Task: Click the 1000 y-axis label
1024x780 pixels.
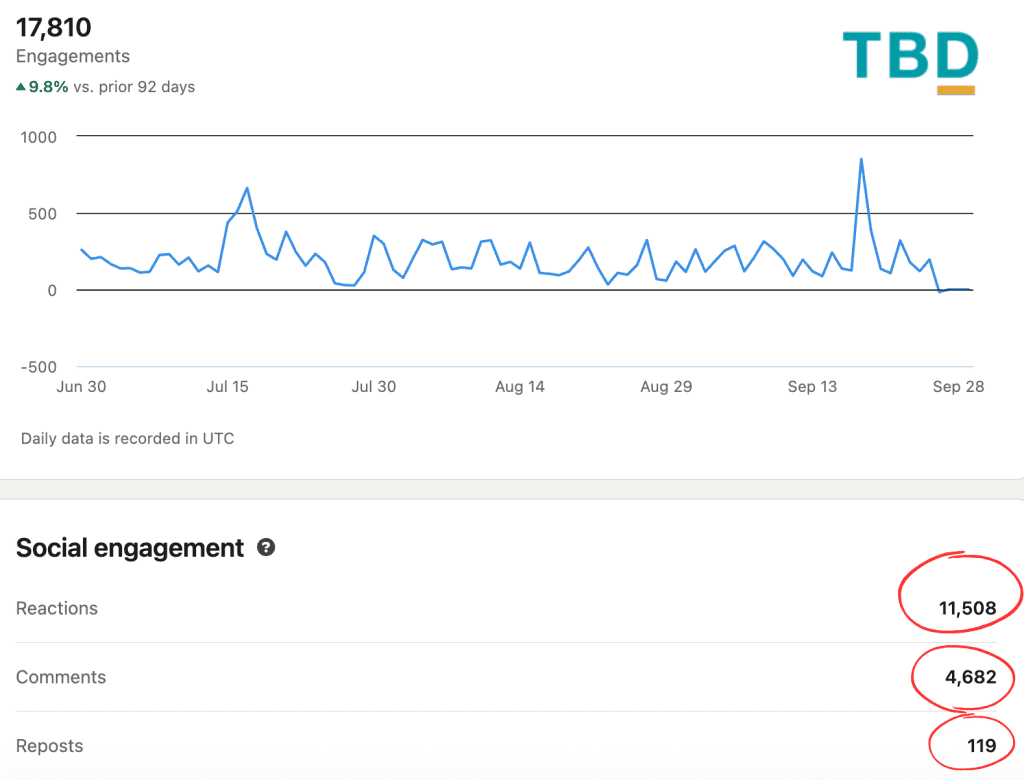Action: pyautogui.click(x=38, y=137)
